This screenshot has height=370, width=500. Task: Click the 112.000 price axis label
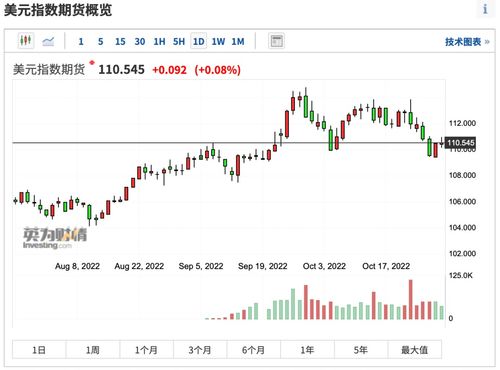point(462,123)
